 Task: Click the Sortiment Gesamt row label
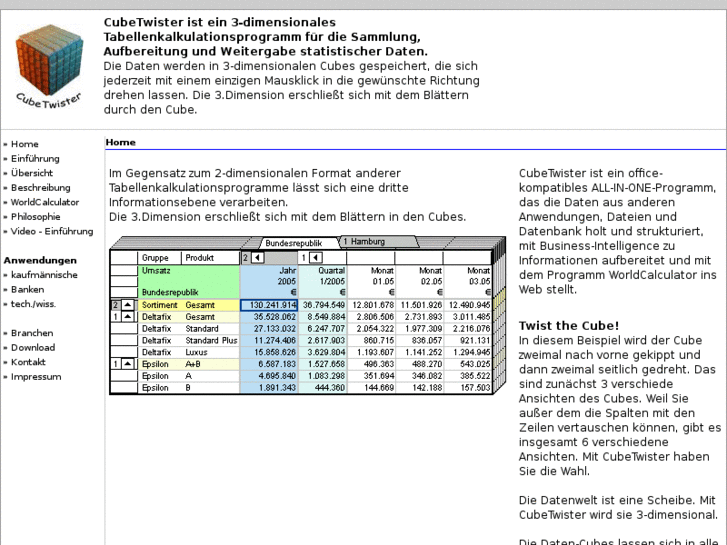point(189,305)
